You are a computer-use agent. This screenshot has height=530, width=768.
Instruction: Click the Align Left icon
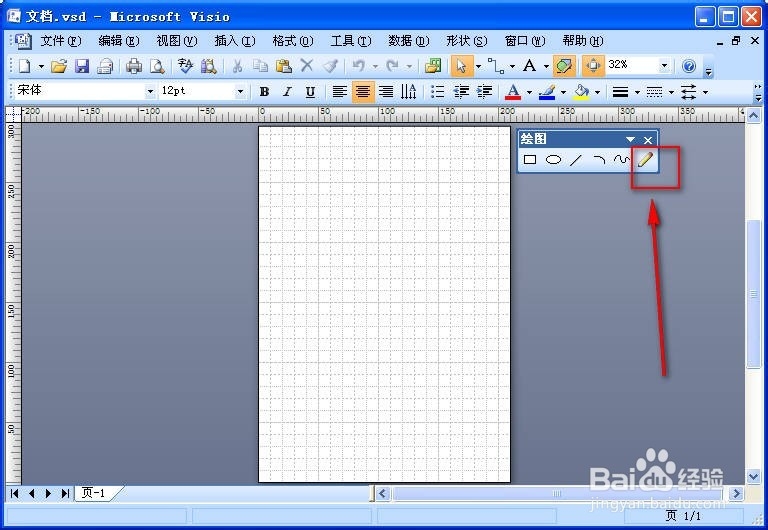pos(339,92)
